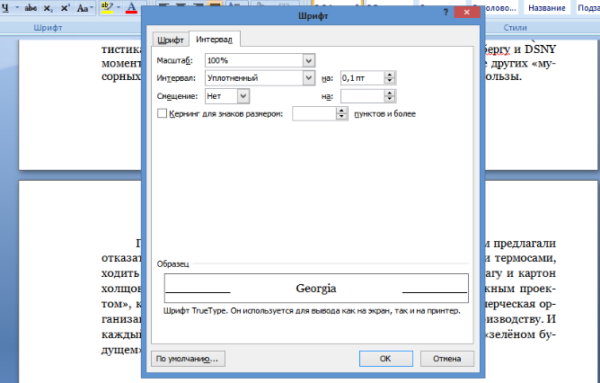Click the empty Смещение 'на' field
The width and height of the screenshot is (600, 383).
click(x=362, y=96)
